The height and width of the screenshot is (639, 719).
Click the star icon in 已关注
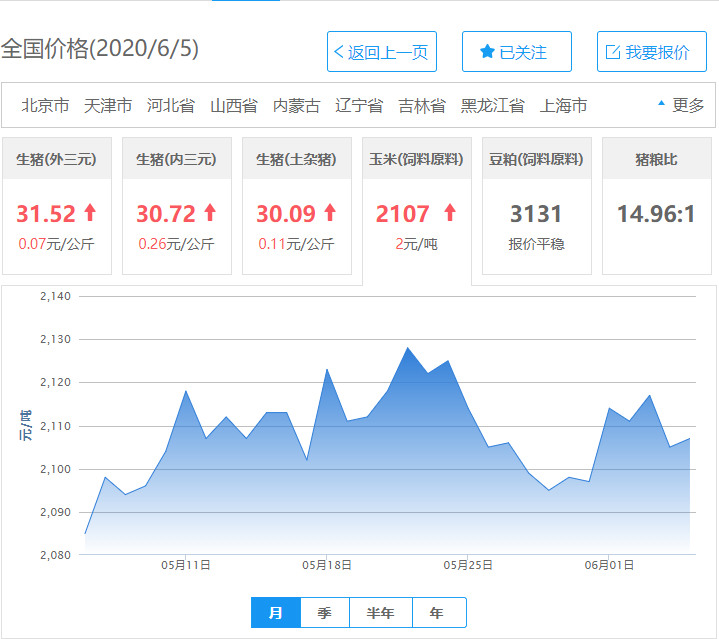(x=487, y=52)
